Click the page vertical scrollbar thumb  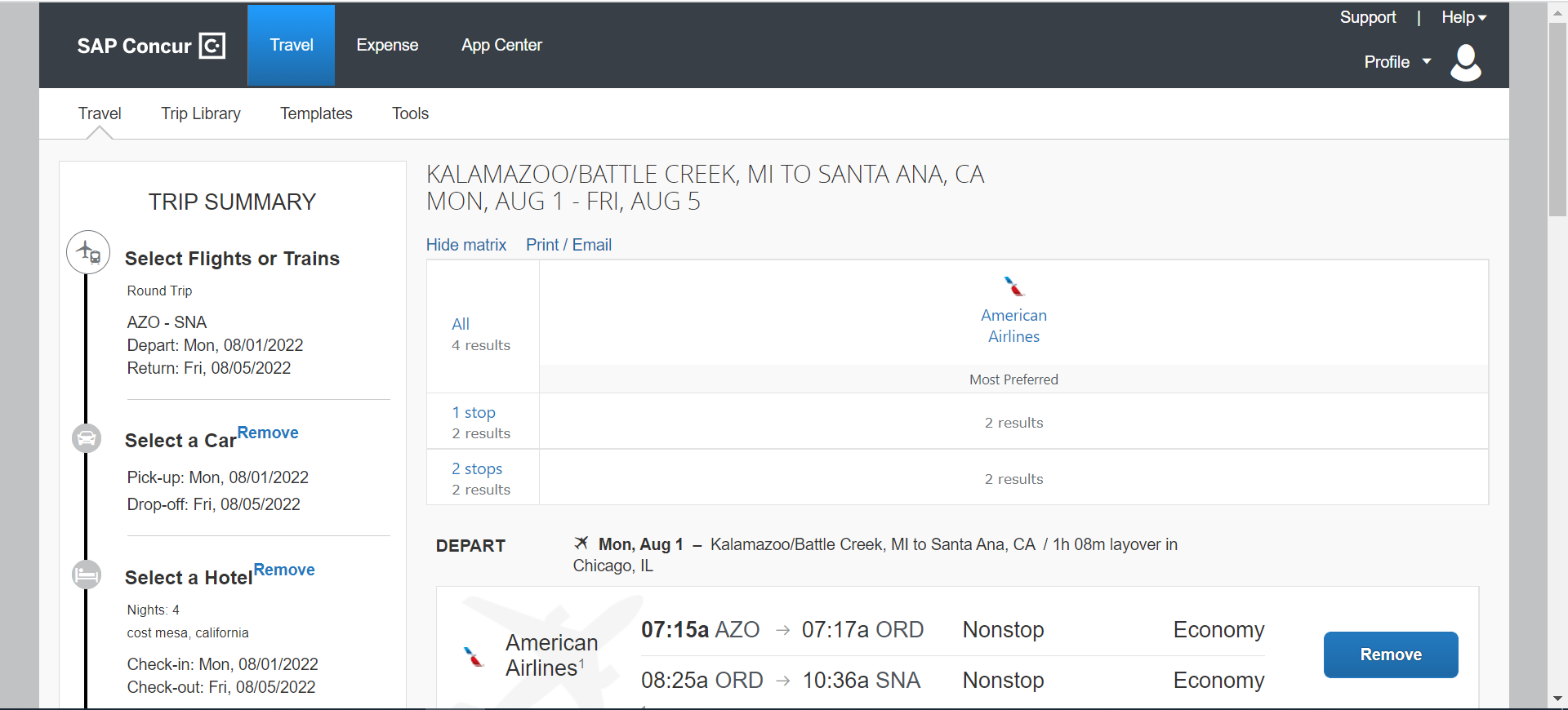1557,118
